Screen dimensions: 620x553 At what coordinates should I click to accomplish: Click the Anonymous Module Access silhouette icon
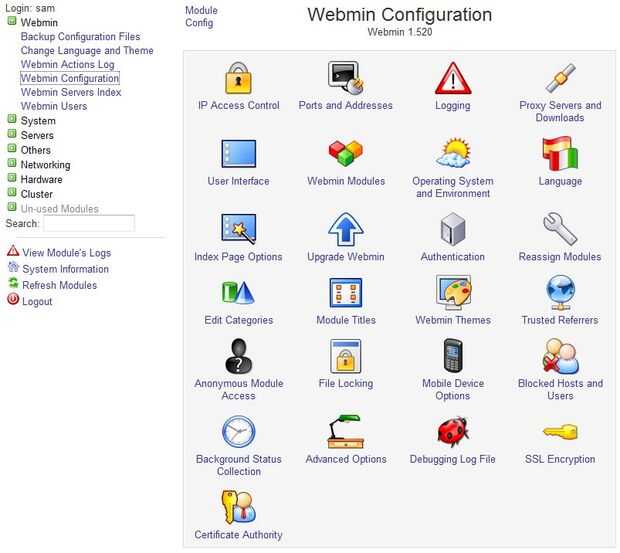[x=238, y=356]
